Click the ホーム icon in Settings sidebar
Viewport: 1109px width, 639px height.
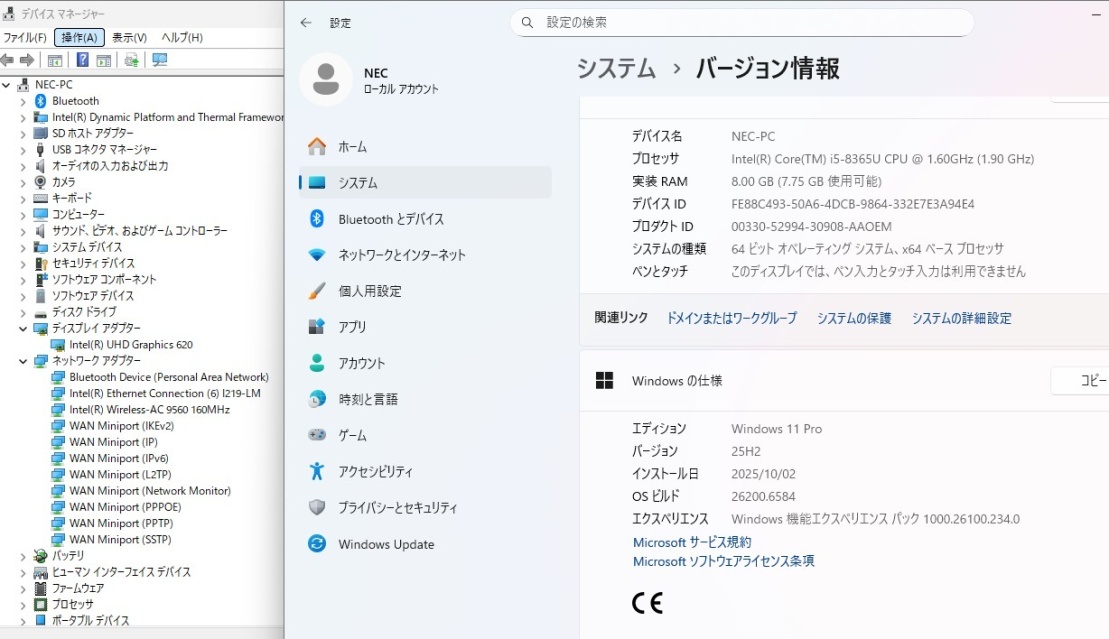tap(316, 146)
